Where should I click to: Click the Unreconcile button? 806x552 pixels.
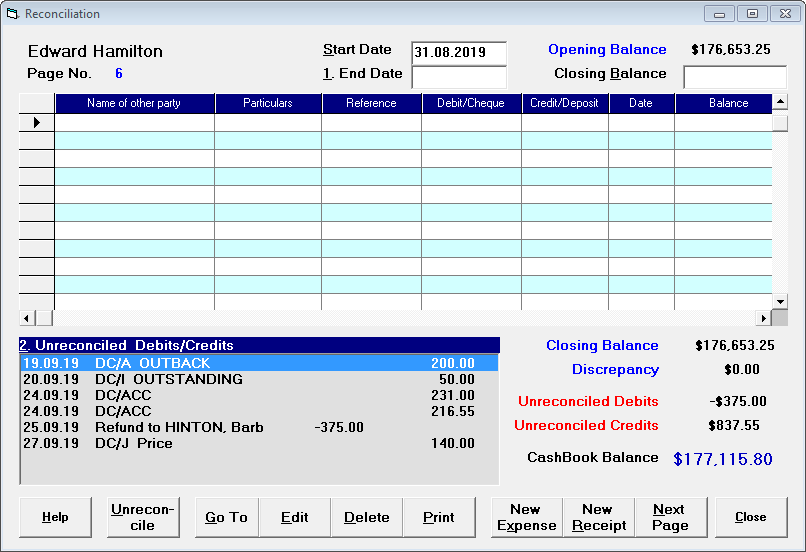point(143,517)
